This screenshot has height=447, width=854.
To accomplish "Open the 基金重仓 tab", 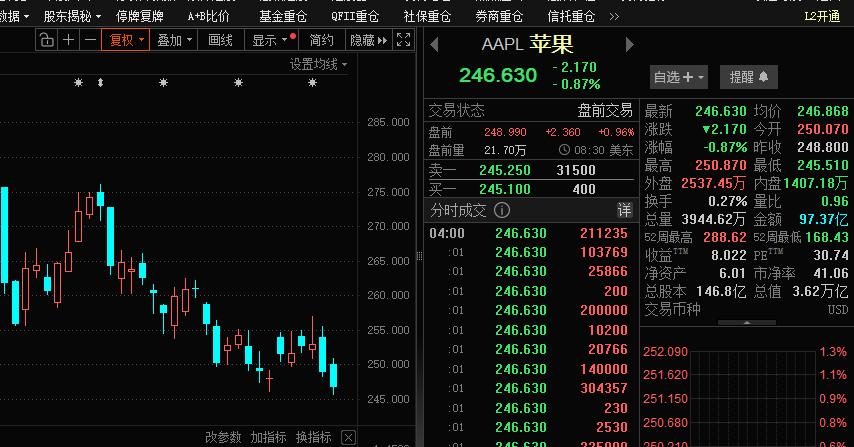I will pyautogui.click(x=283, y=17).
